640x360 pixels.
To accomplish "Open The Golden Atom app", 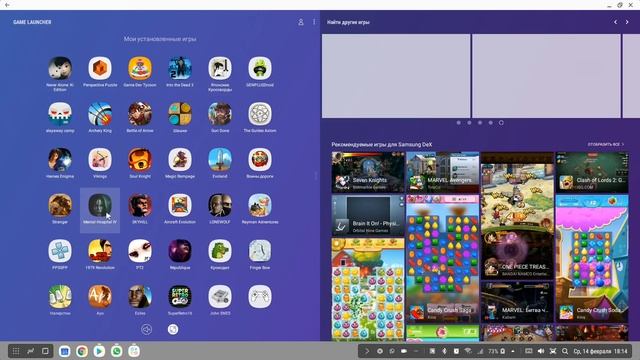I will tap(260, 114).
